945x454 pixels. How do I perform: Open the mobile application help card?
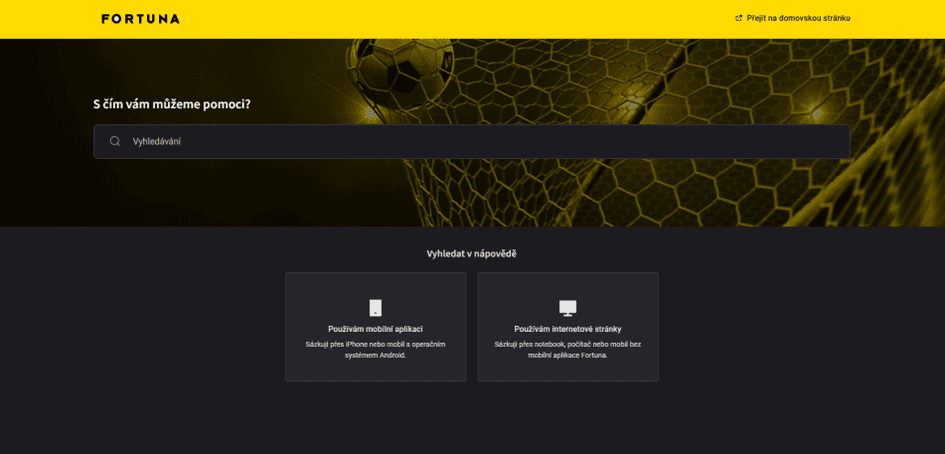[375, 327]
